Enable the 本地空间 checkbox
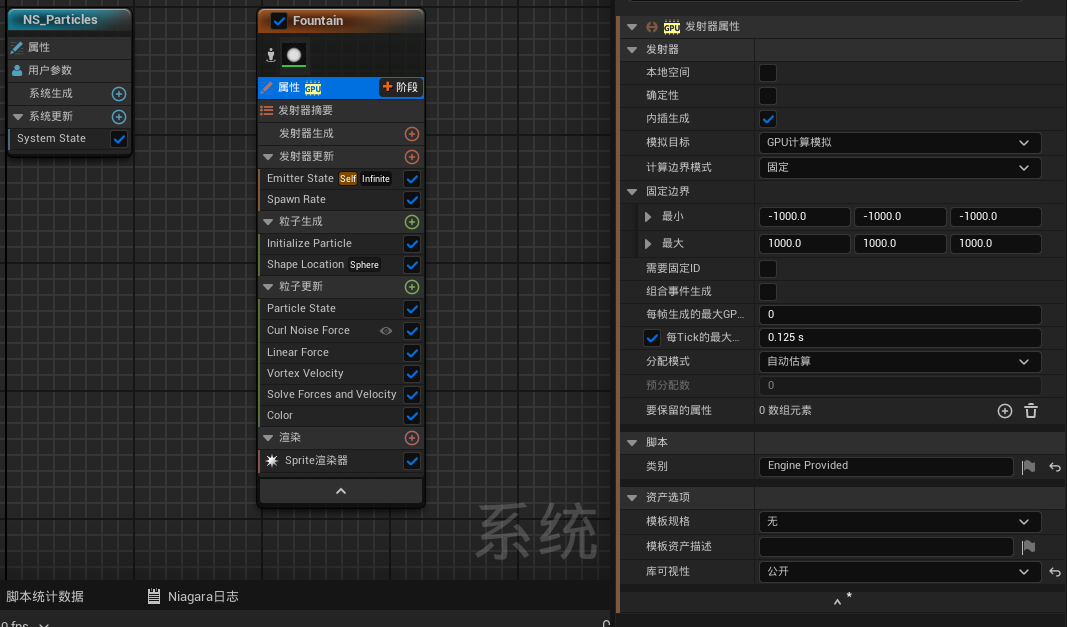The image size is (1067, 627). (x=768, y=72)
